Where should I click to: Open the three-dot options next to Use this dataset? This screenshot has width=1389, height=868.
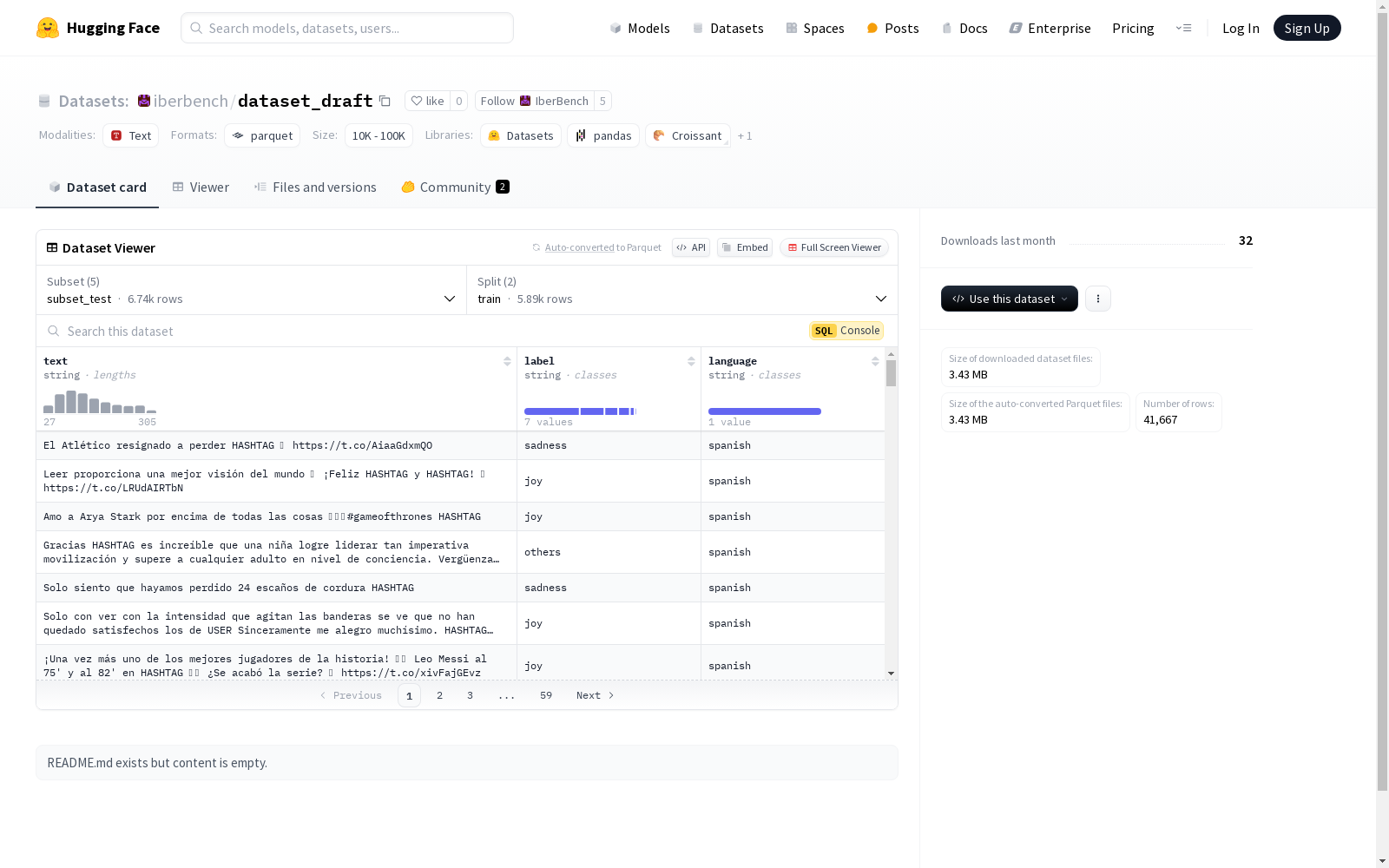coord(1098,299)
